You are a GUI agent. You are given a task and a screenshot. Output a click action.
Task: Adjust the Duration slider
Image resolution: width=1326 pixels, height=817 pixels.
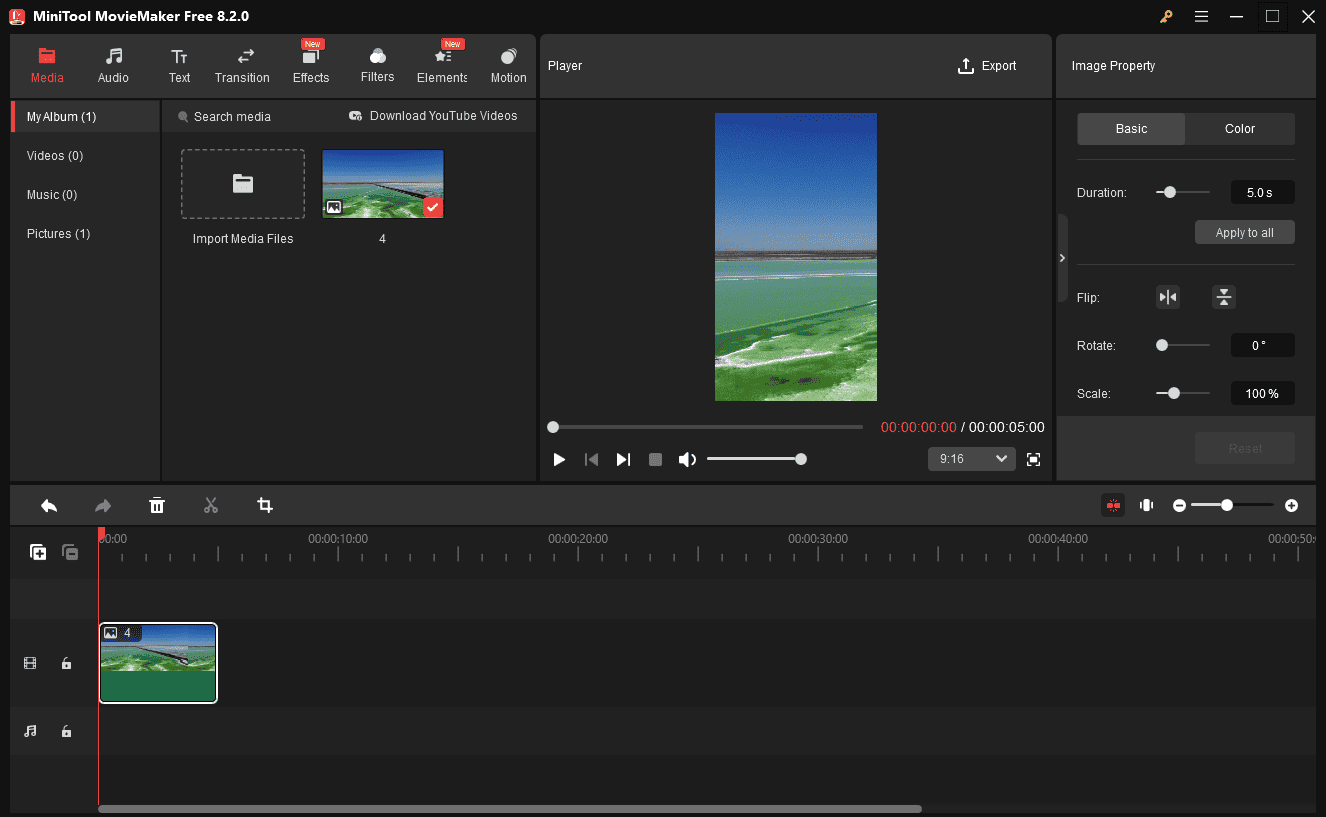pyautogui.click(x=1182, y=192)
